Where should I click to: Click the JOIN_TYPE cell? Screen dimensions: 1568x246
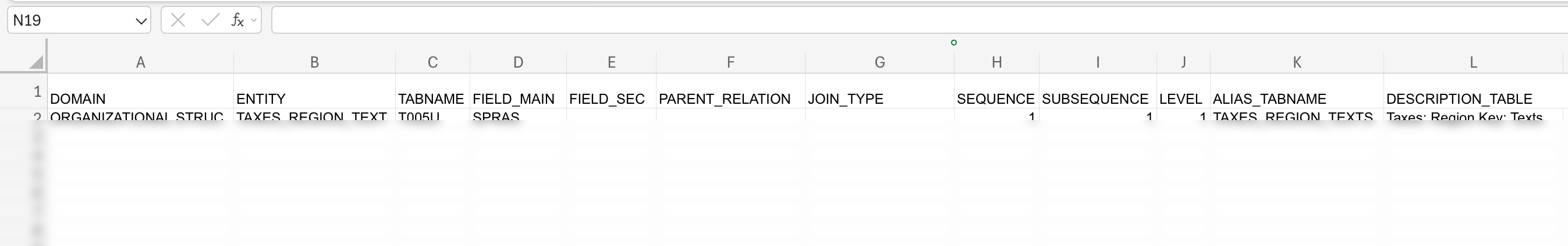[x=879, y=98]
